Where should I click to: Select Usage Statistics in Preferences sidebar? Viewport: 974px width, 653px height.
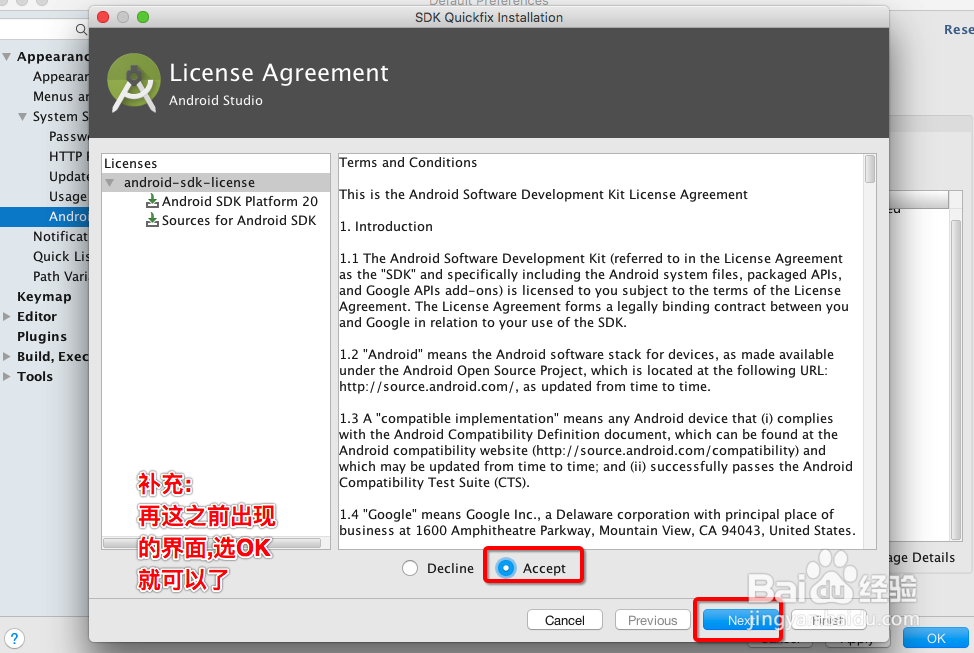(x=68, y=196)
